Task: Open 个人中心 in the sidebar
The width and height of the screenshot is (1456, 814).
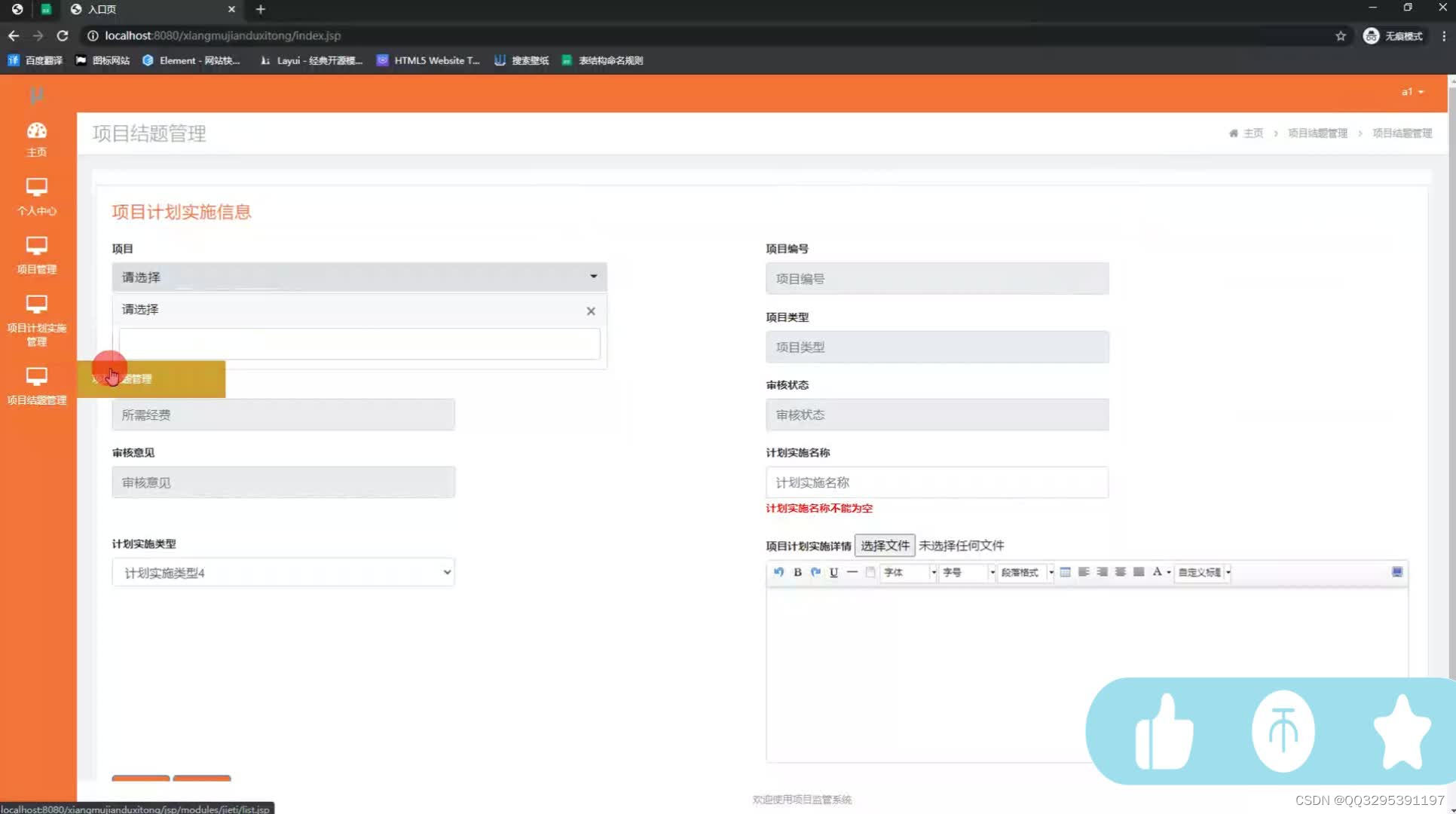Action: tap(36, 197)
